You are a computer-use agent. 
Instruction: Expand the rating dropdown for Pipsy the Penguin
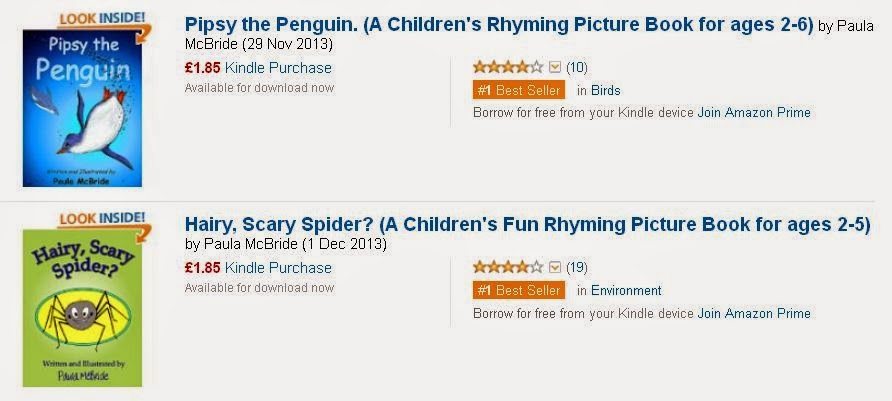click(556, 67)
